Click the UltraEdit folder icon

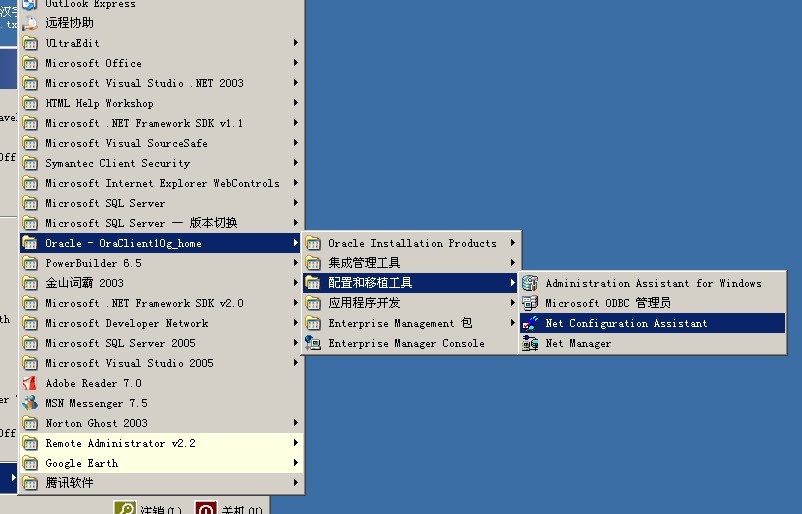[30, 43]
